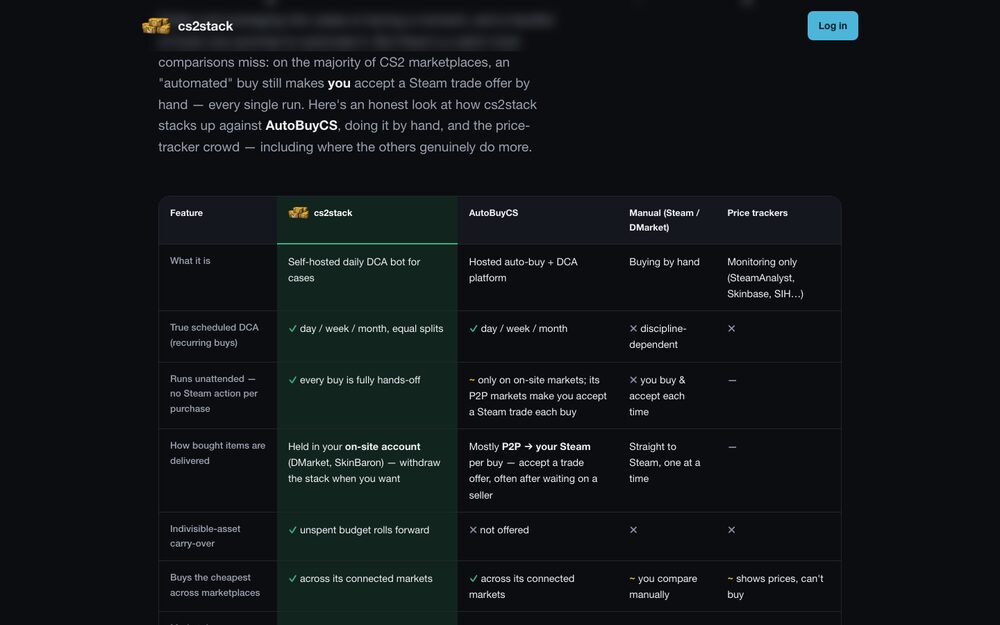The image size is (1000, 625).
Task: Click 'Runs unattended — no Steam action' label
Action: click(214, 393)
